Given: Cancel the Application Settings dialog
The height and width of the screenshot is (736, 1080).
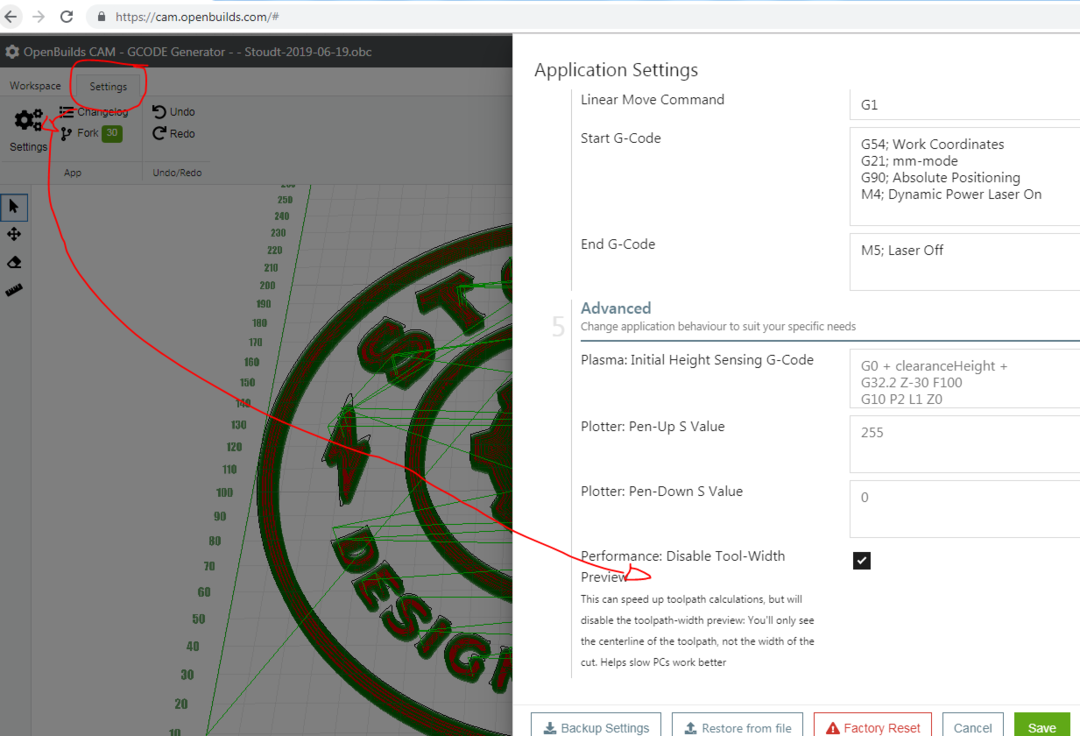Looking at the screenshot, I should [972, 727].
